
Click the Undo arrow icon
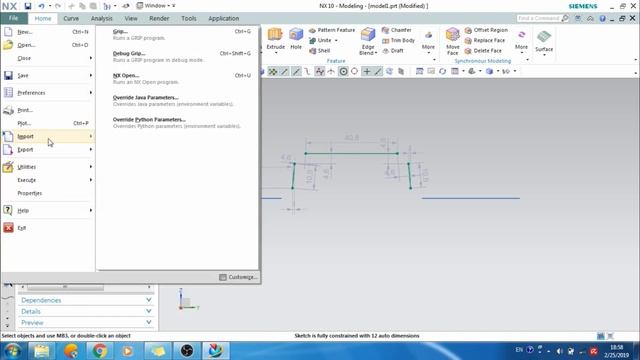41,6
